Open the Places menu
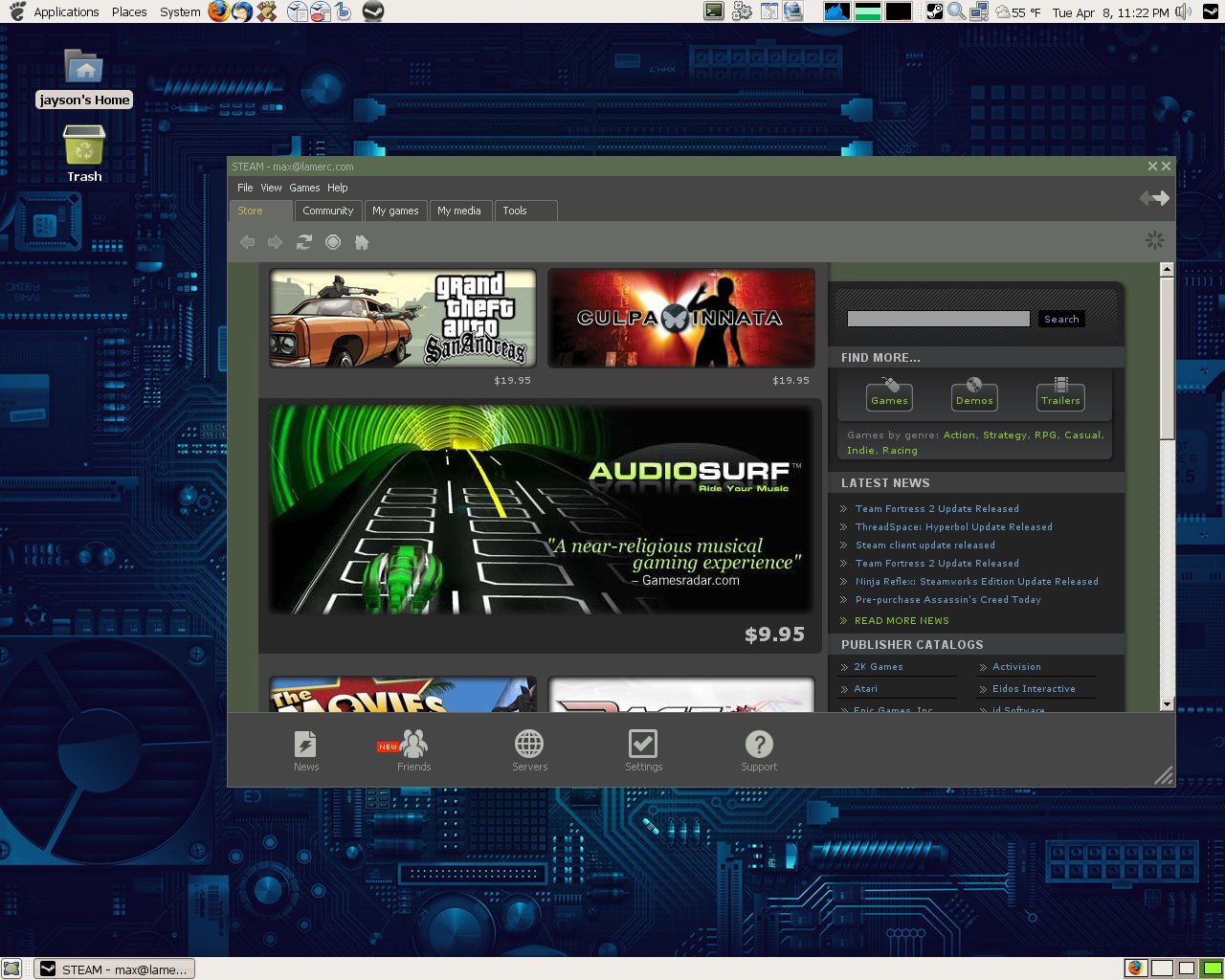Screen dimensions: 1225x980 coord(129,11)
